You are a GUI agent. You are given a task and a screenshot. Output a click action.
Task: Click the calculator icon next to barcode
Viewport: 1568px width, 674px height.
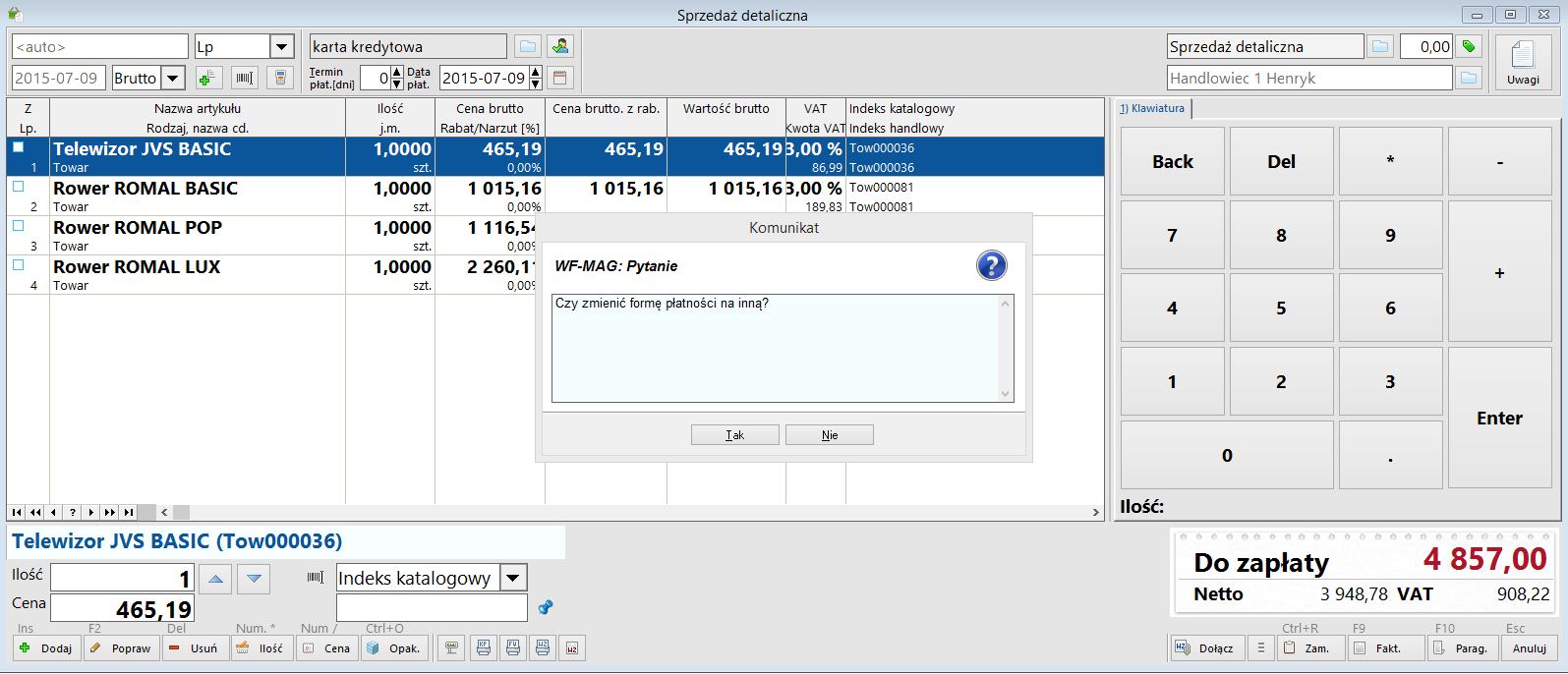280,78
